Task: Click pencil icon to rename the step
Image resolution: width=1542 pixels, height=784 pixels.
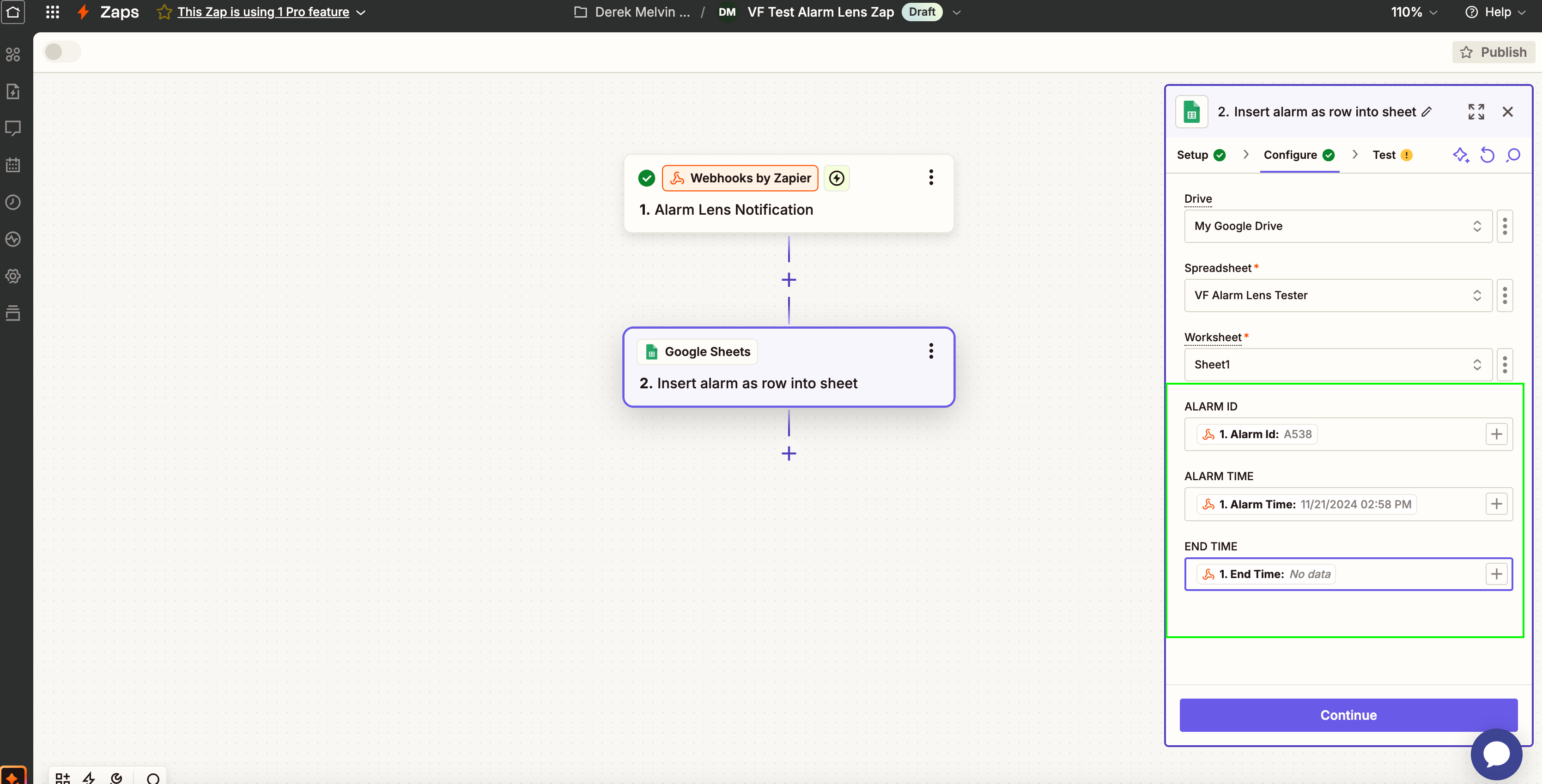Action: coord(1427,112)
